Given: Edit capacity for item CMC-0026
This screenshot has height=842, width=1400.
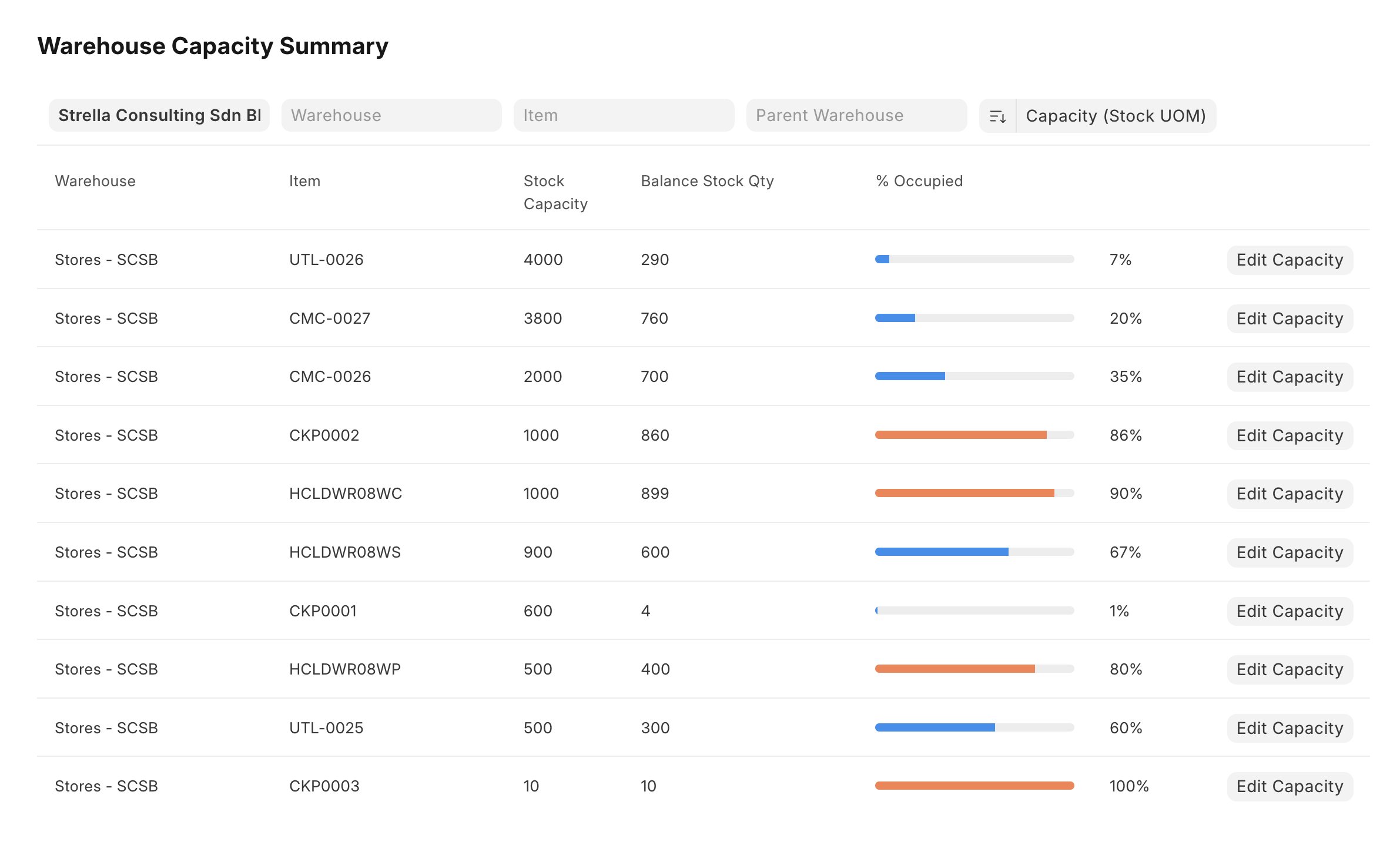Looking at the screenshot, I should (1290, 377).
